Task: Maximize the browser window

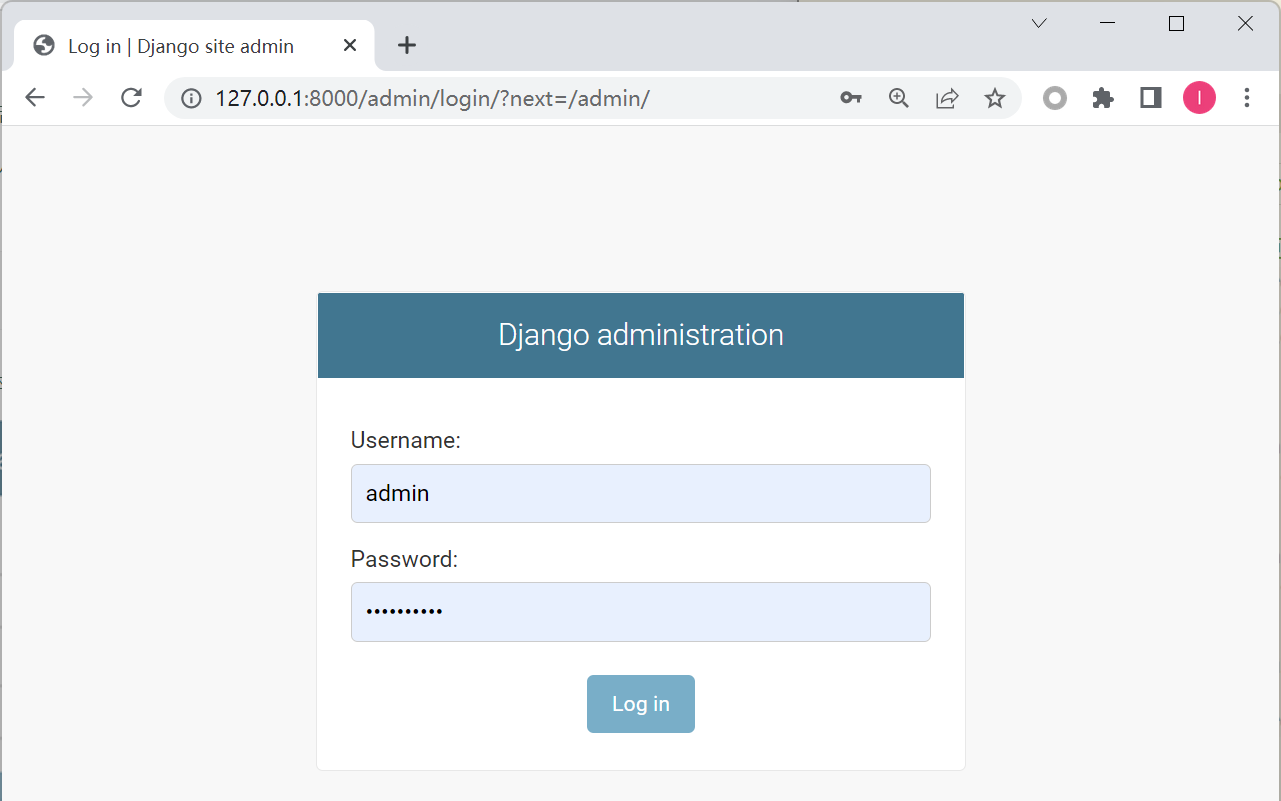Action: [x=1176, y=23]
